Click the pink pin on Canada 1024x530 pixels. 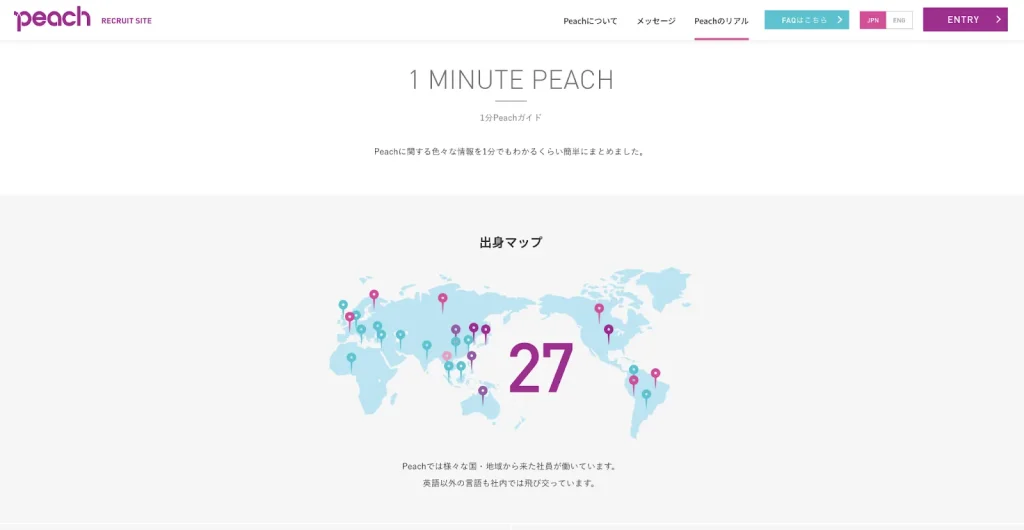pos(599,311)
